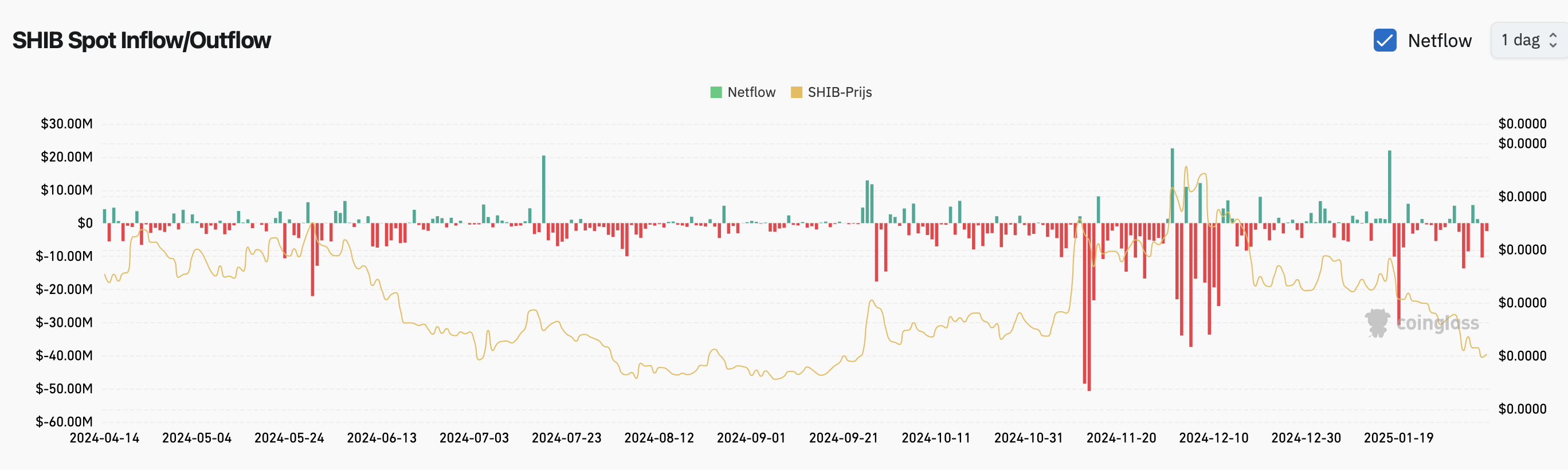This screenshot has height=470, width=1568.
Task: Click the coinglass watermark mascot icon
Action: click(1377, 323)
